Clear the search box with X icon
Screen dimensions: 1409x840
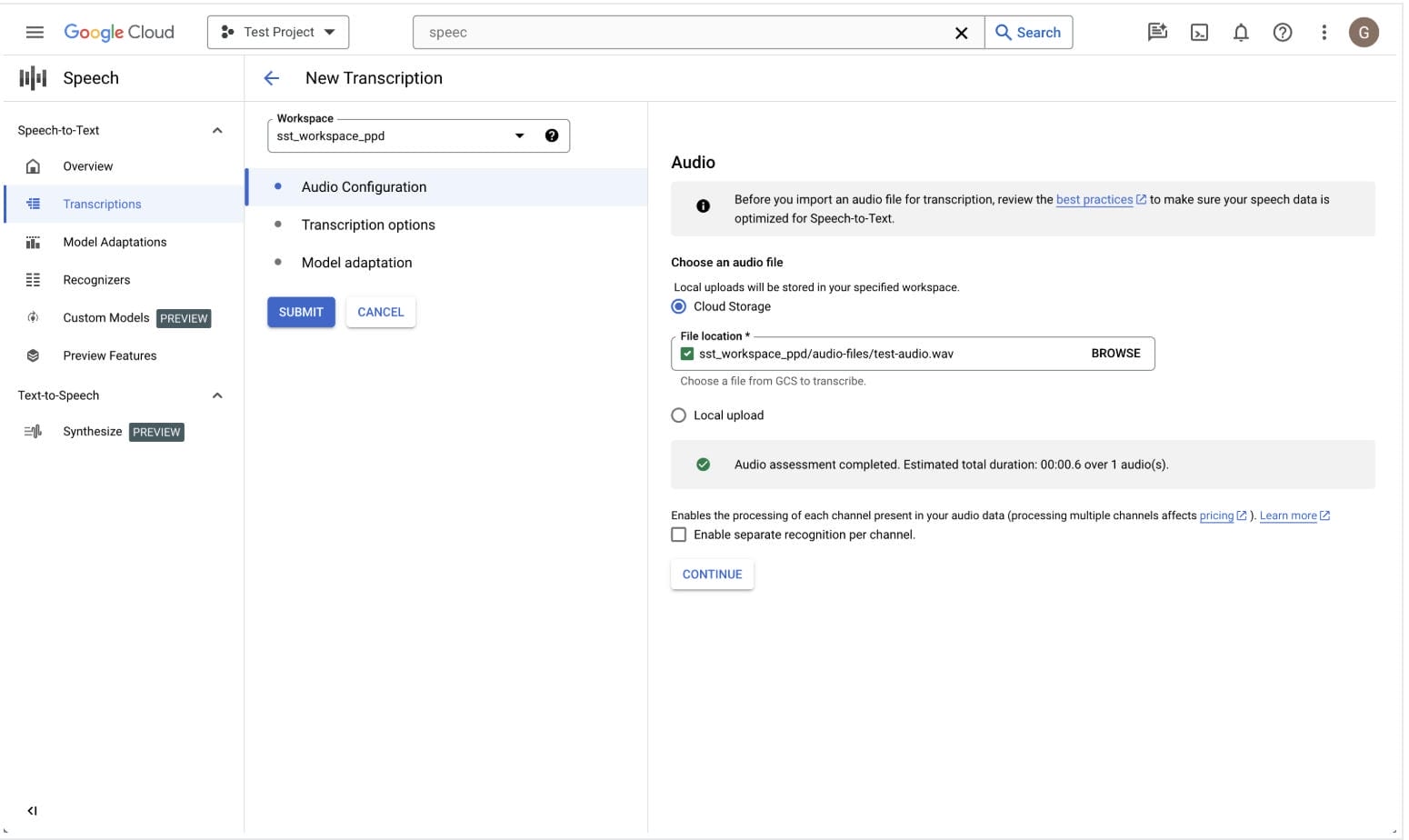tap(961, 33)
